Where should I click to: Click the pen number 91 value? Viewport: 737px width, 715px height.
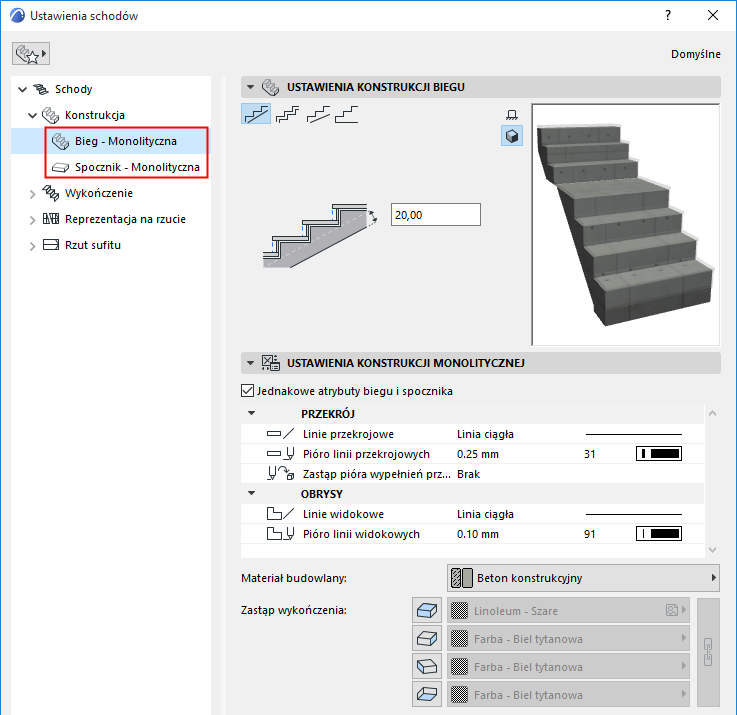point(589,534)
